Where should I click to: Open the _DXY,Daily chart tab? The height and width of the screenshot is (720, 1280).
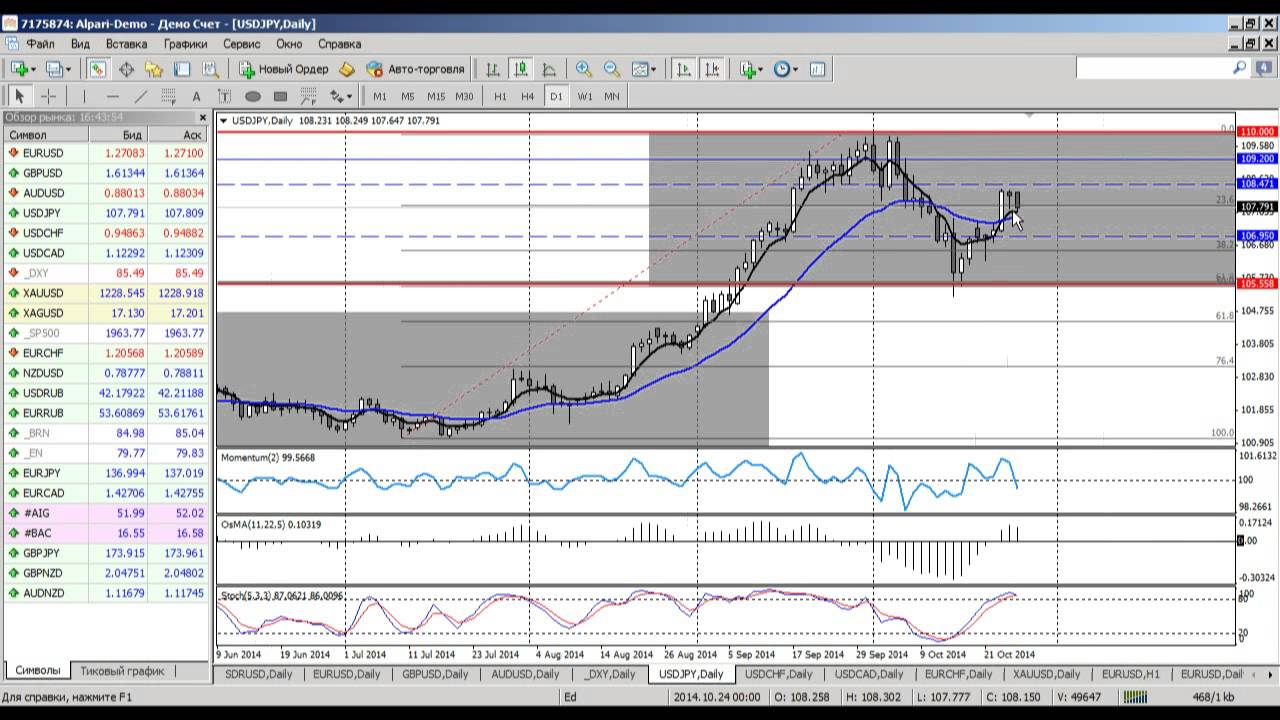pyautogui.click(x=611, y=674)
